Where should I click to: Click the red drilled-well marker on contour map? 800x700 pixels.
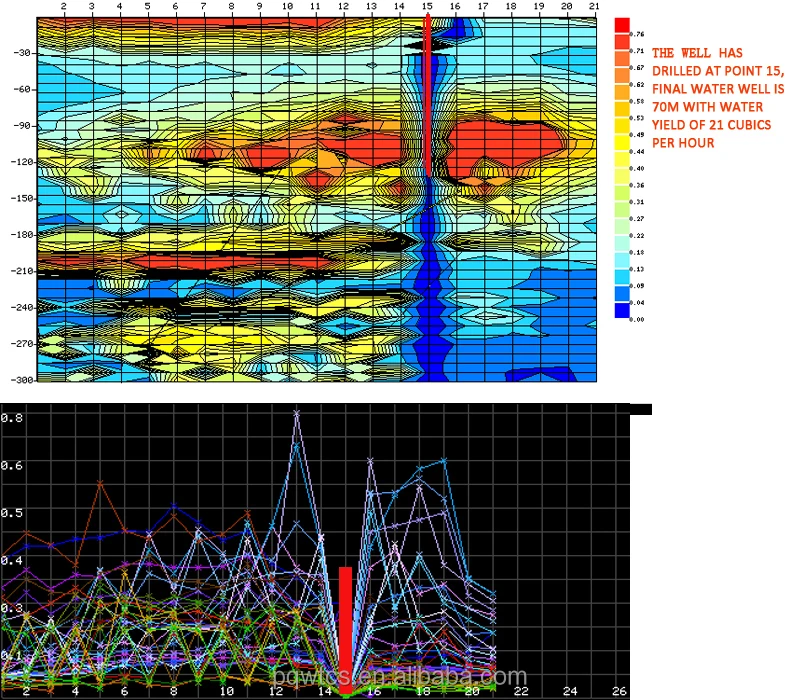coord(428,95)
